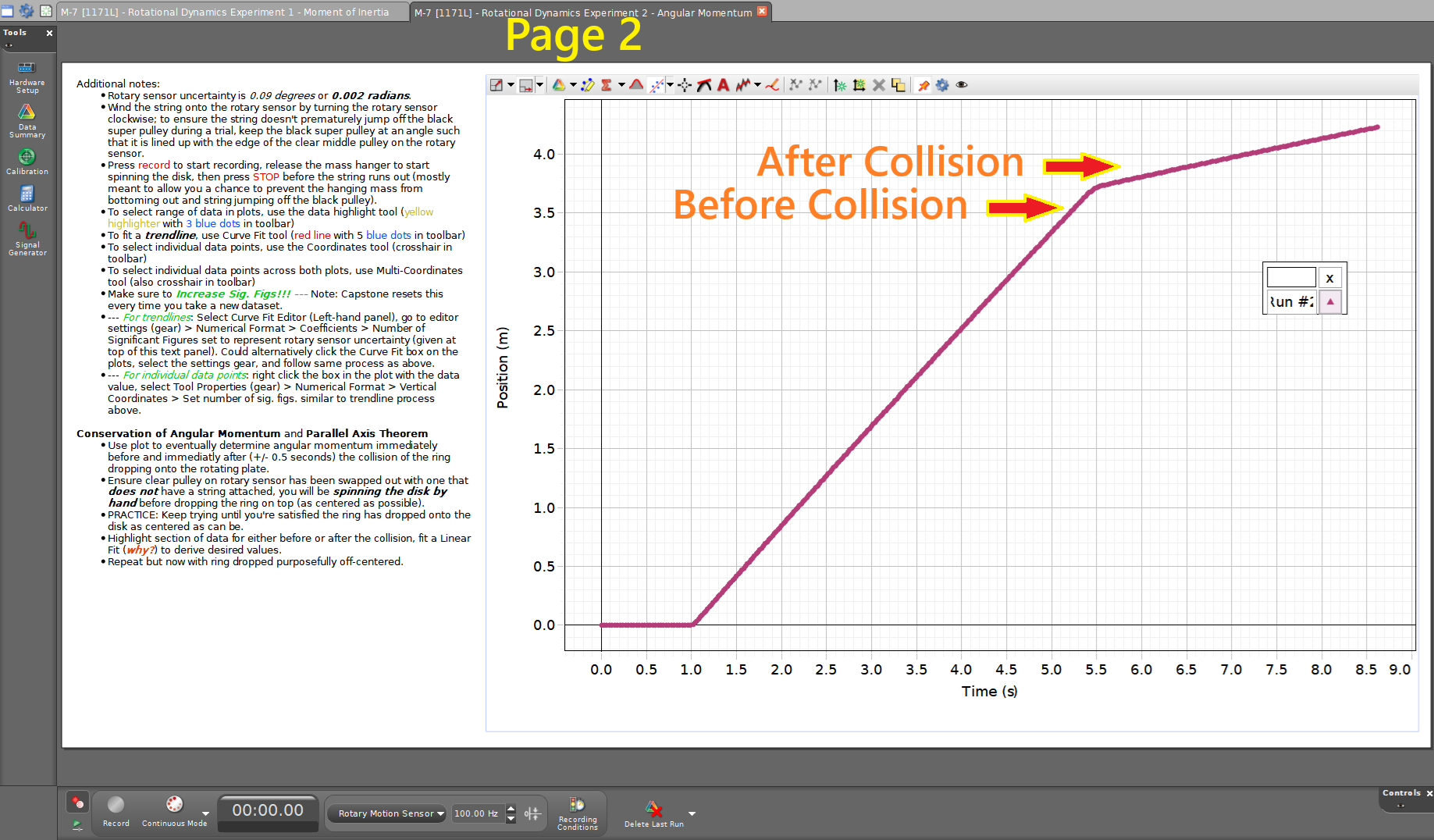The height and width of the screenshot is (840, 1434).
Task: Click the crosshair Coordinates tool
Action: pos(685,85)
